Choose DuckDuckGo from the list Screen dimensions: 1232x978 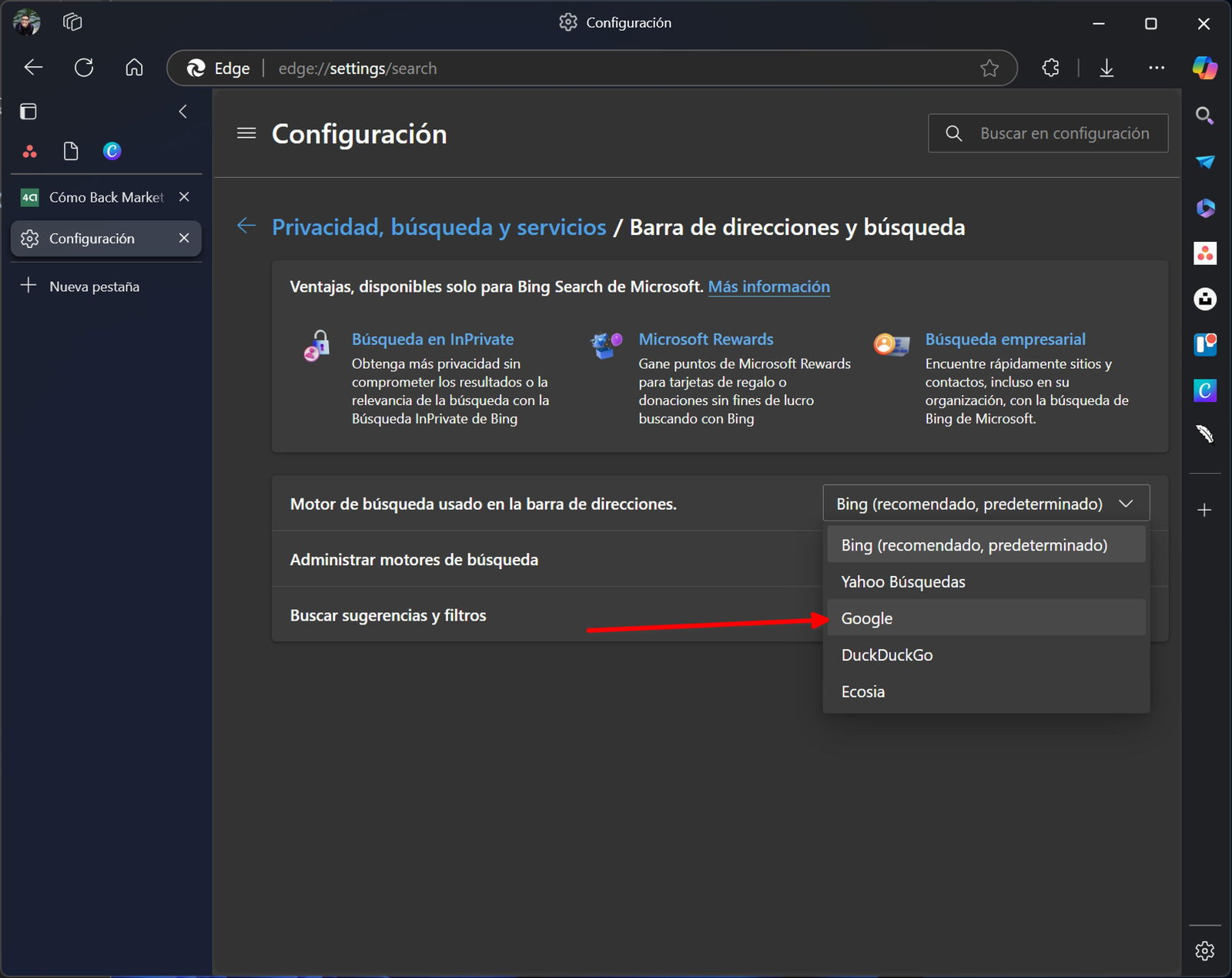click(x=986, y=655)
